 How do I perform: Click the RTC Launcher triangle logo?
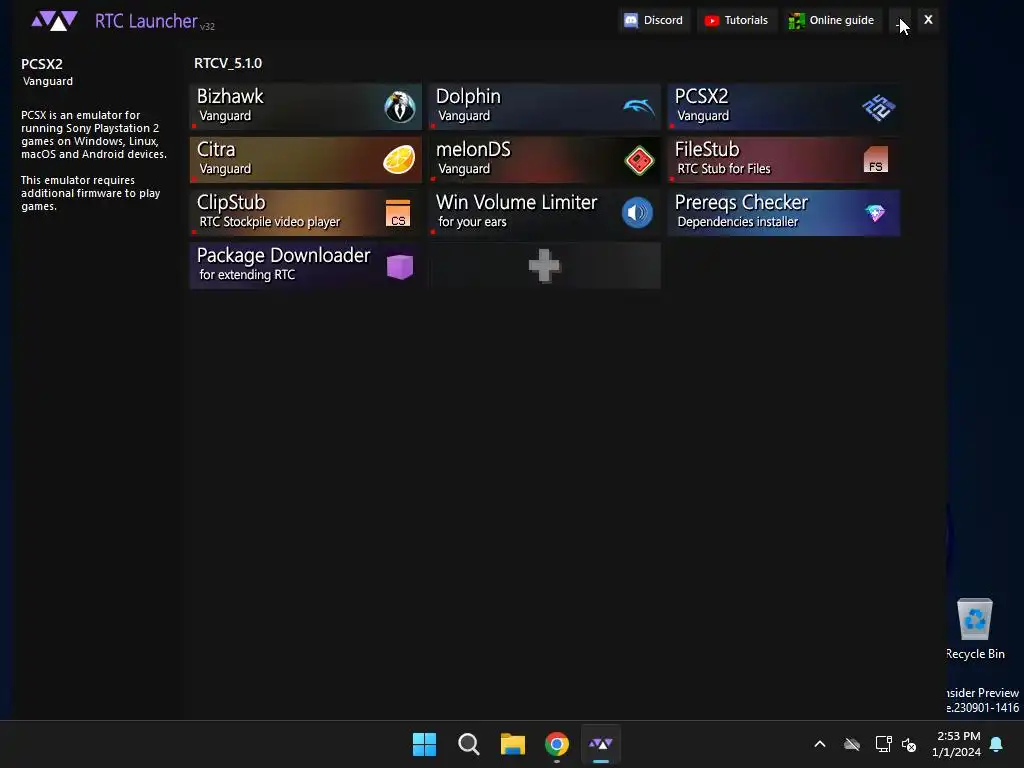click(x=55, y=21)
